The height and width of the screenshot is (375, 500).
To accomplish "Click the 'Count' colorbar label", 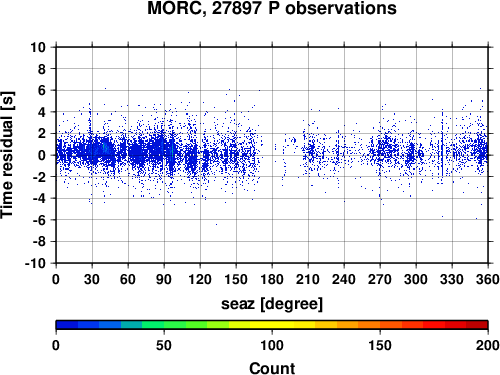I will click(x=272, y=368).
